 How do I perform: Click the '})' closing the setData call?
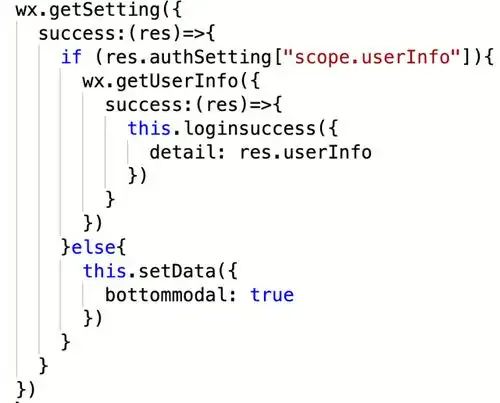(93, 318)
